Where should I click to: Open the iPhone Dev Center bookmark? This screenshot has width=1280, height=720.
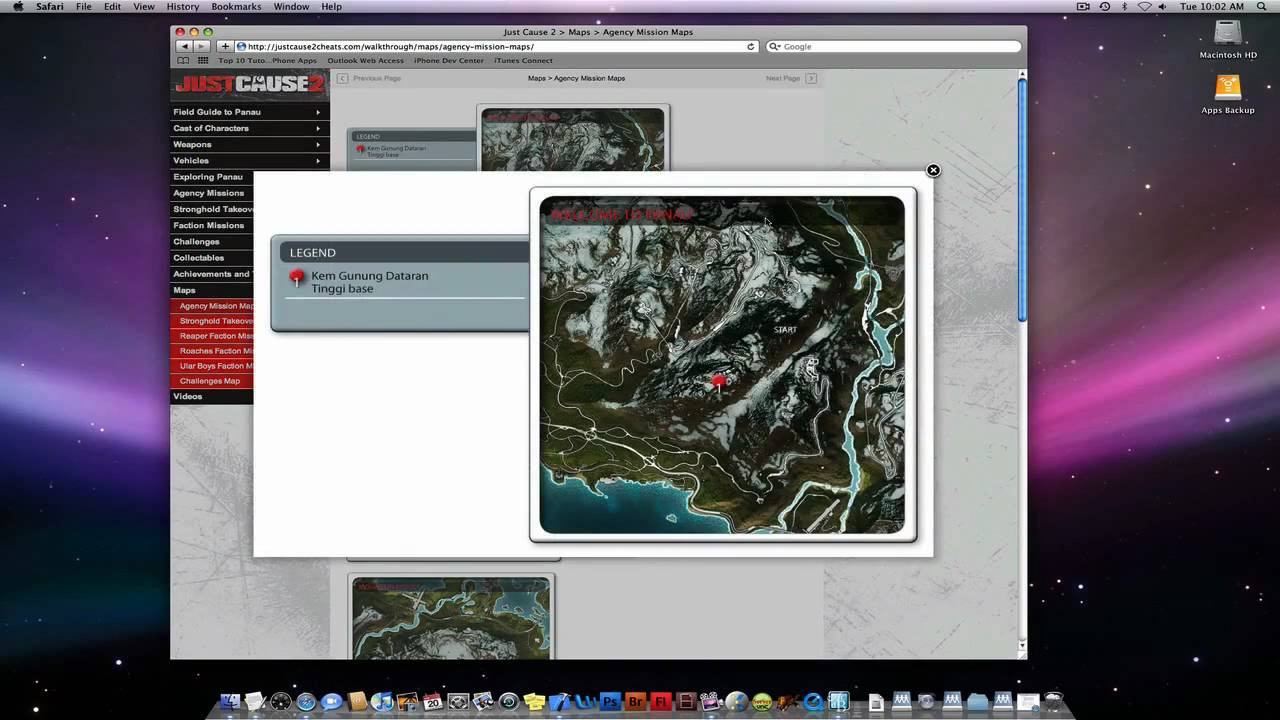pyautogui.click(x=449, y=60)
